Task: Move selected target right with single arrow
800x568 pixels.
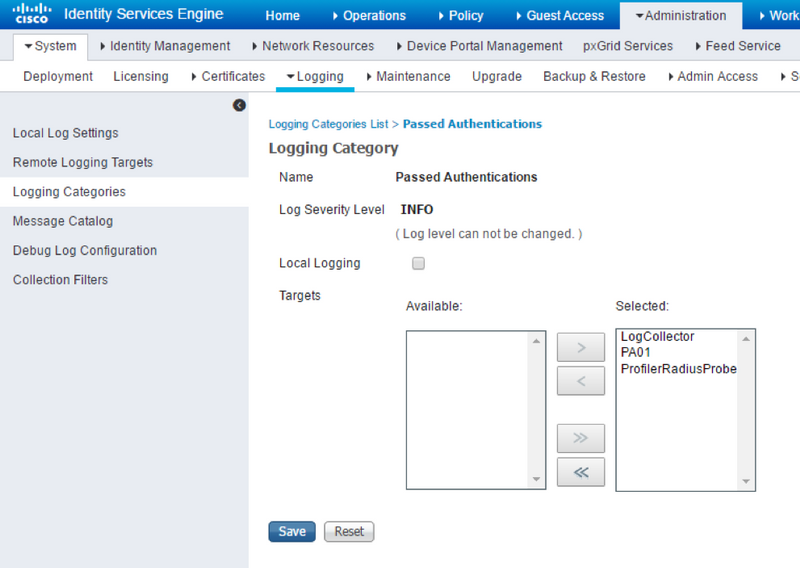Action: (581, 349)
